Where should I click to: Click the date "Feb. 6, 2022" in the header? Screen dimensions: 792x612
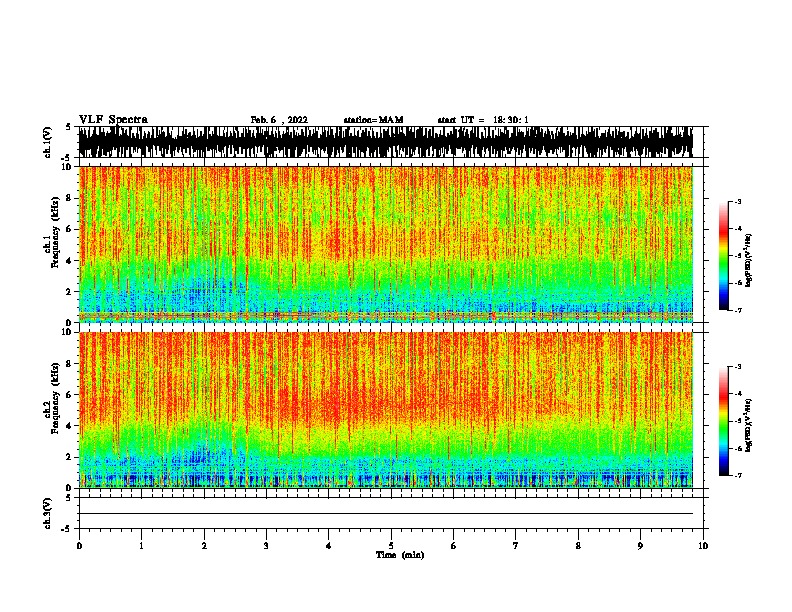point(279,120)
